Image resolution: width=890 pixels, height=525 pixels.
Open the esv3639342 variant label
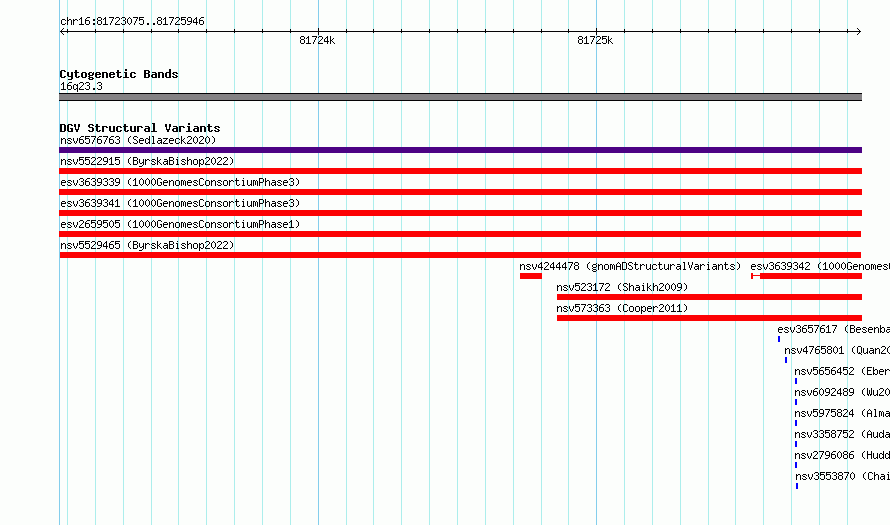(820, 266)
